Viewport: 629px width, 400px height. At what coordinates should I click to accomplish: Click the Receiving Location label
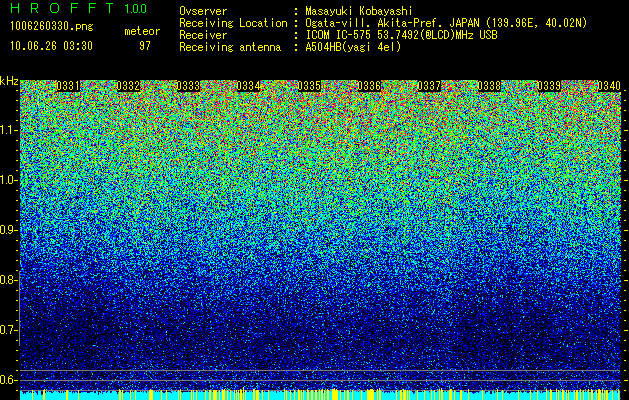pos(233,23)
